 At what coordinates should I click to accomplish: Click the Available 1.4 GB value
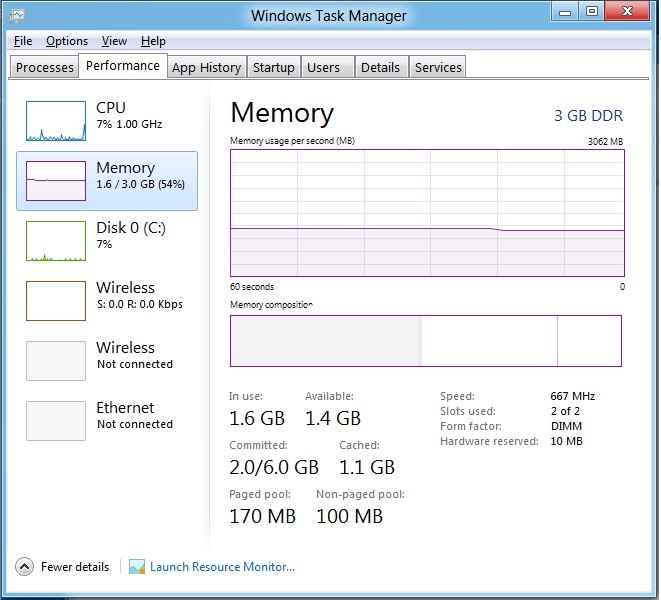333,418
